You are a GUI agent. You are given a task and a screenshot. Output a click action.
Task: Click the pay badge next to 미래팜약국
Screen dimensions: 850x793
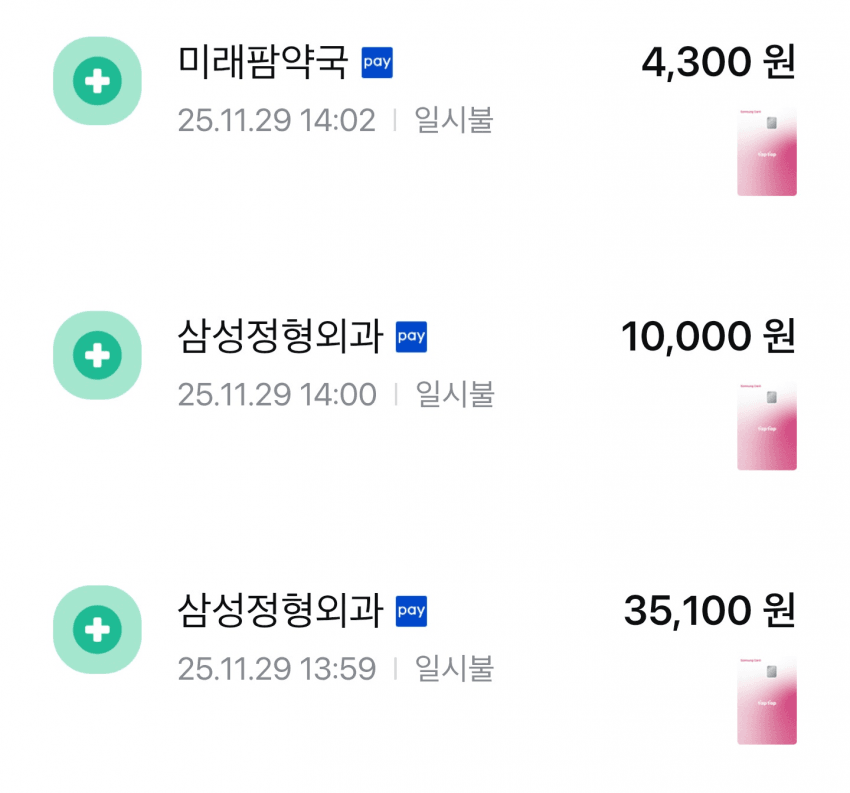tap(377, 62)
